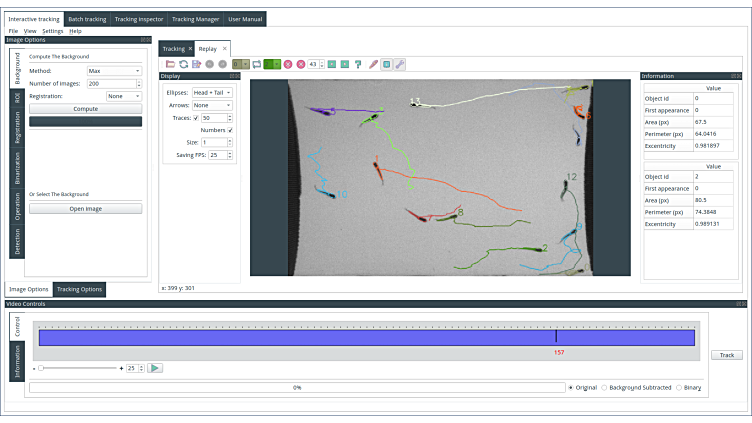Click the Track button

pos(726,355)
